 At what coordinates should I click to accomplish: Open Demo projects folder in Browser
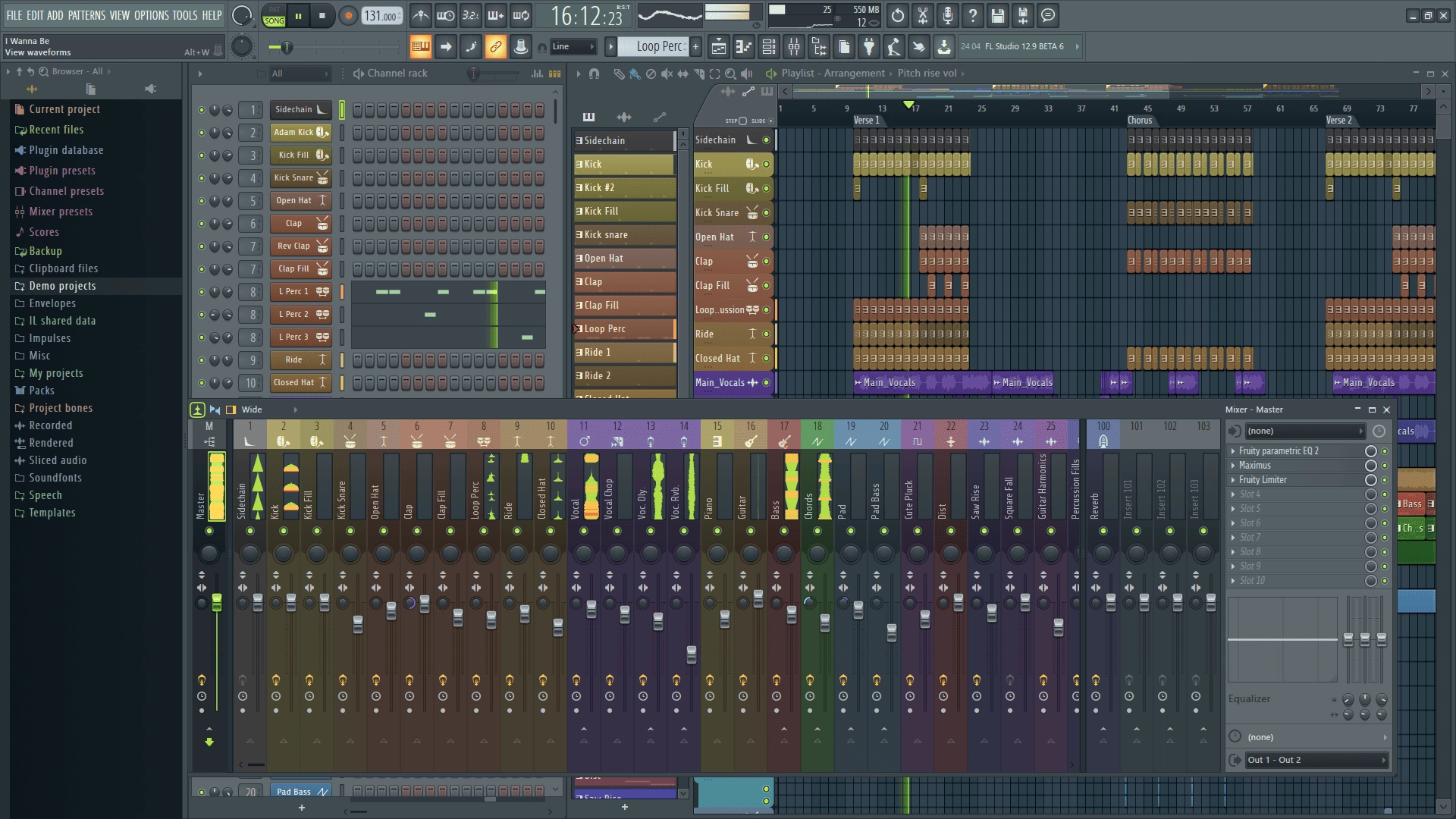(x=62, y=286)
